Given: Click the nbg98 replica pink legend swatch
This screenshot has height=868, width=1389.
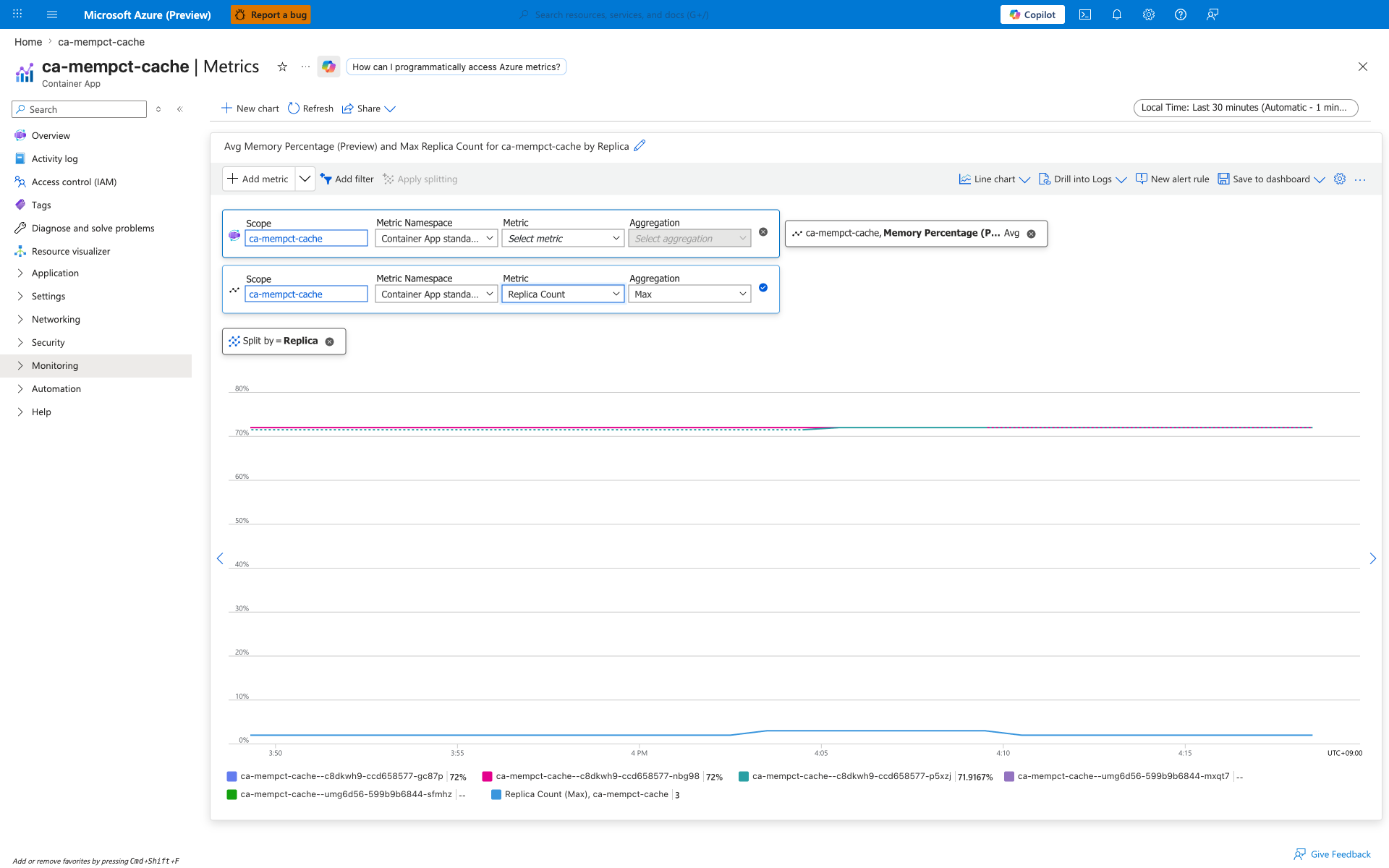Looking at the screenshot, I should [488, 776].
